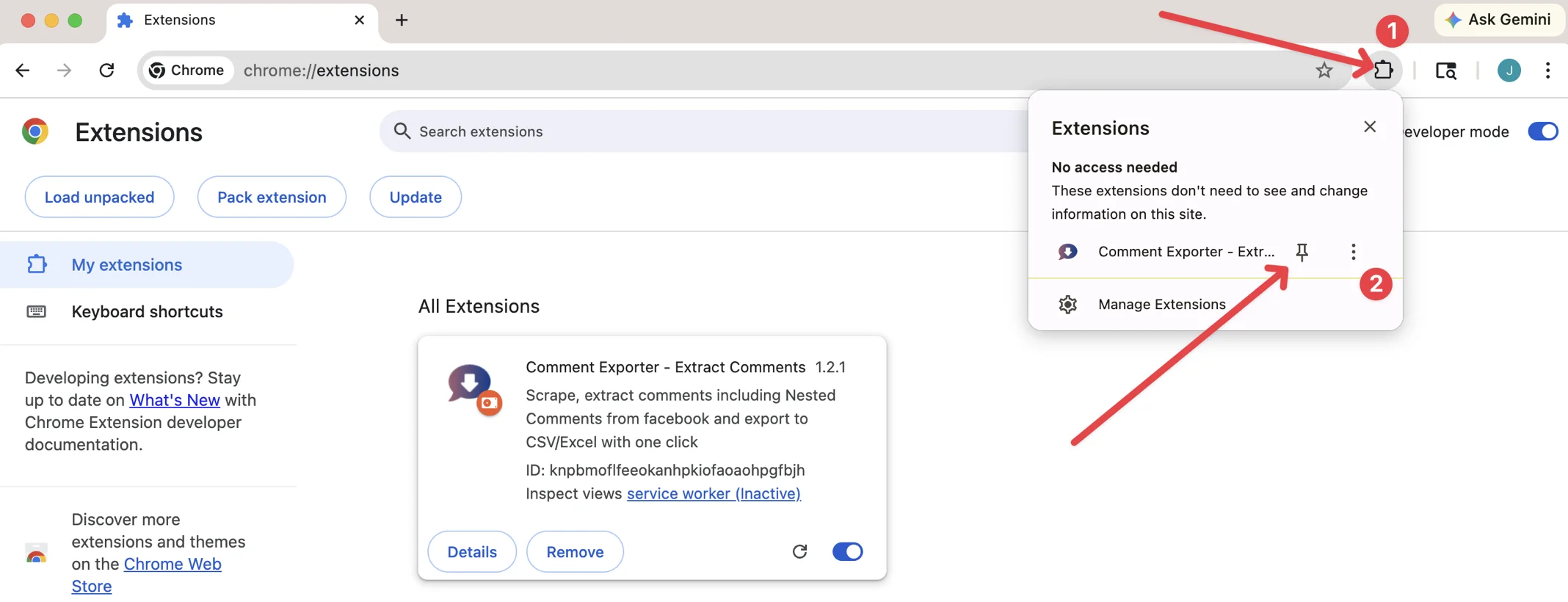Open the profile avatar J
Screen dimensions: 1568x602
[1509, 70]
